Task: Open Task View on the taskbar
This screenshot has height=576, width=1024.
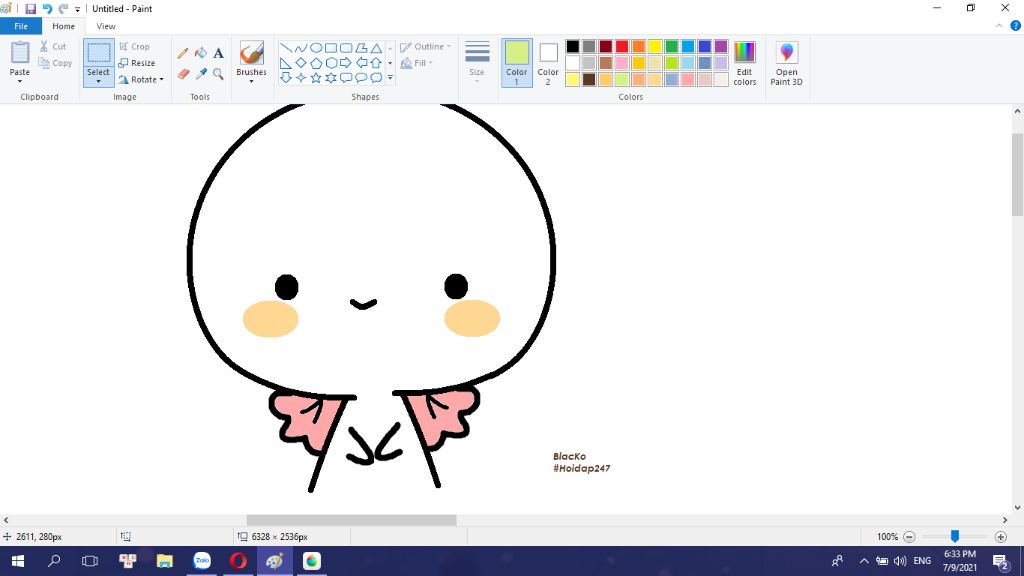Action: (90, 561)
